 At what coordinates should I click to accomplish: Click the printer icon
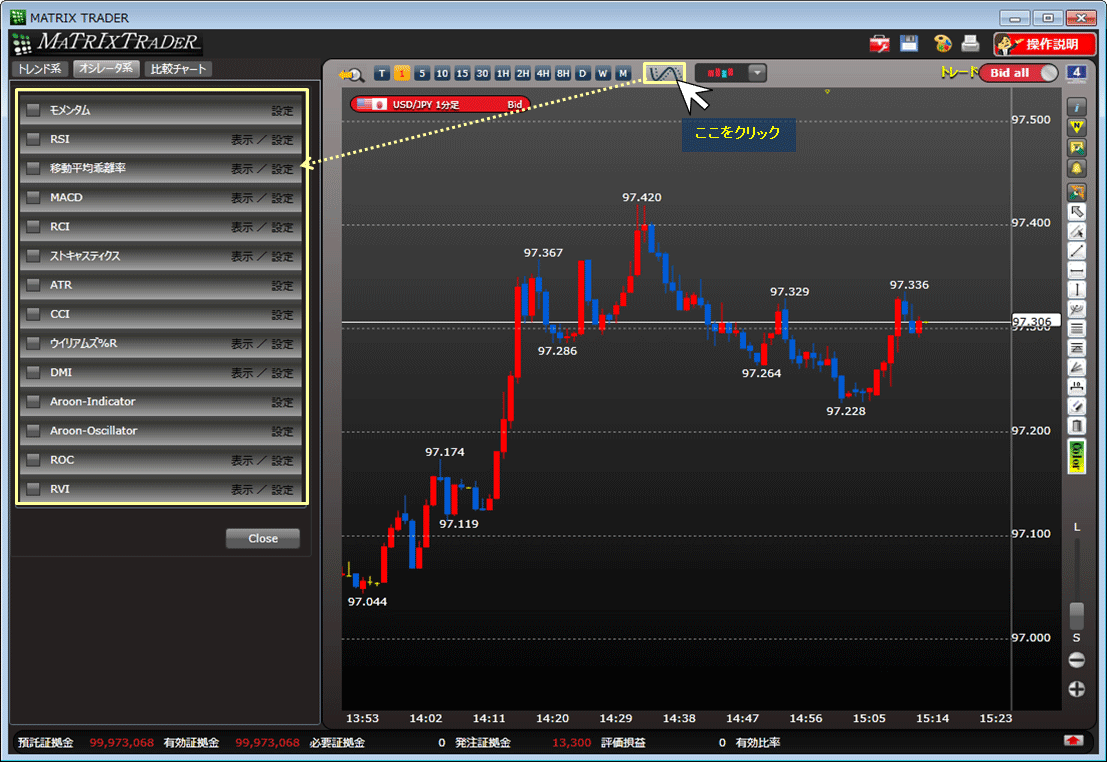point(970,44)
